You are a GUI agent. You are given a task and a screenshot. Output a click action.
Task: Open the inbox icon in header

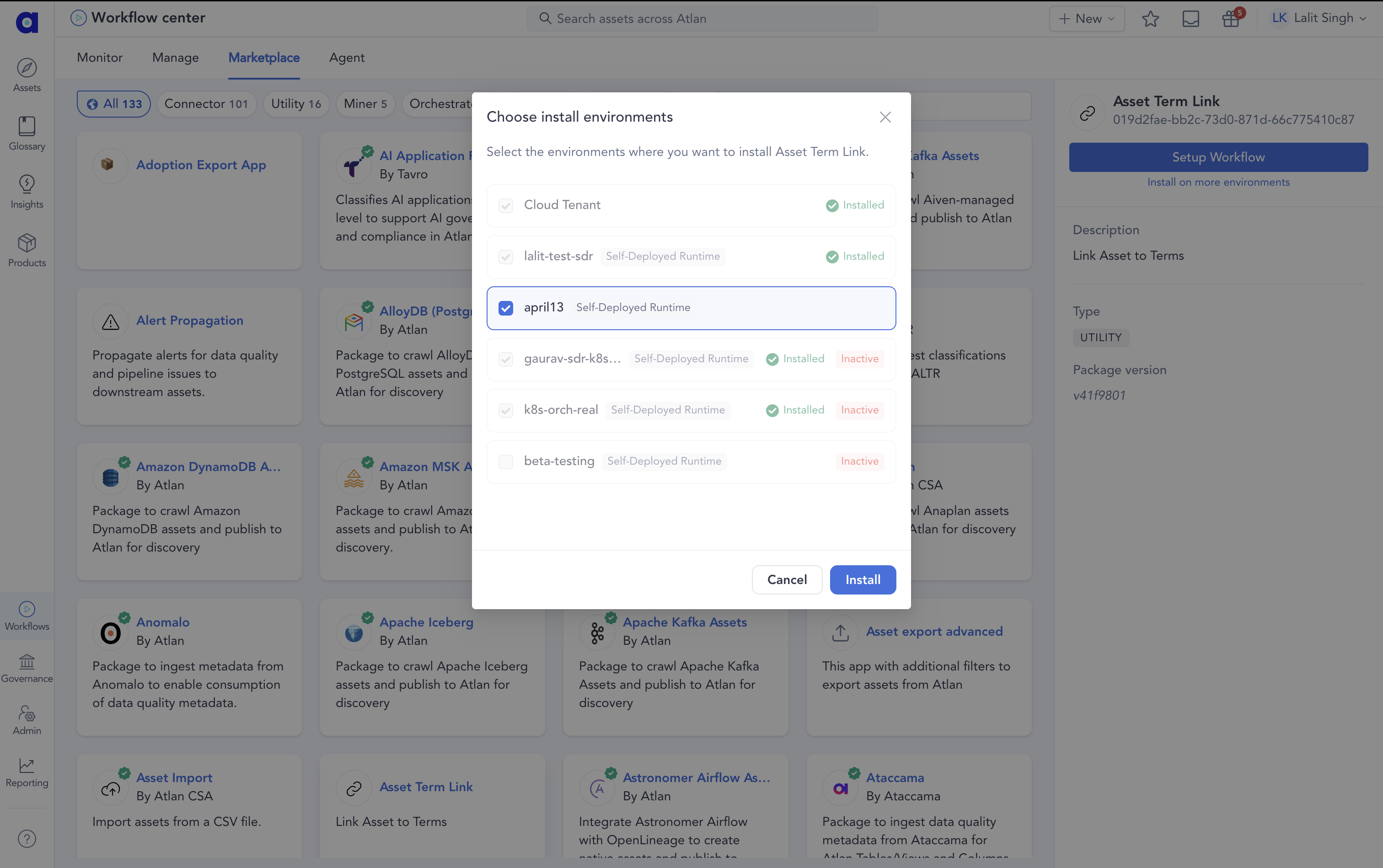(1190, 19)
